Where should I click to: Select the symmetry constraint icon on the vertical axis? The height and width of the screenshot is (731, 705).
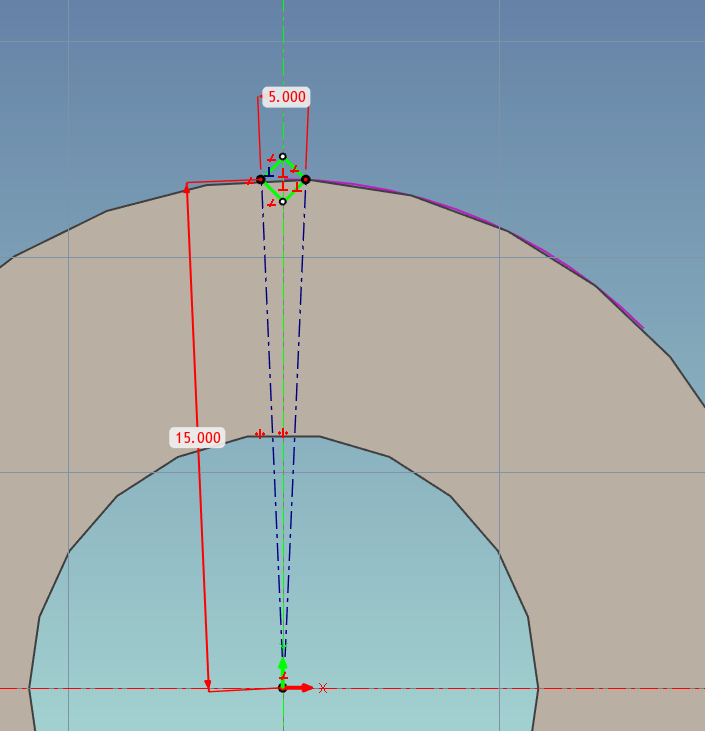[x=283, y=433]
